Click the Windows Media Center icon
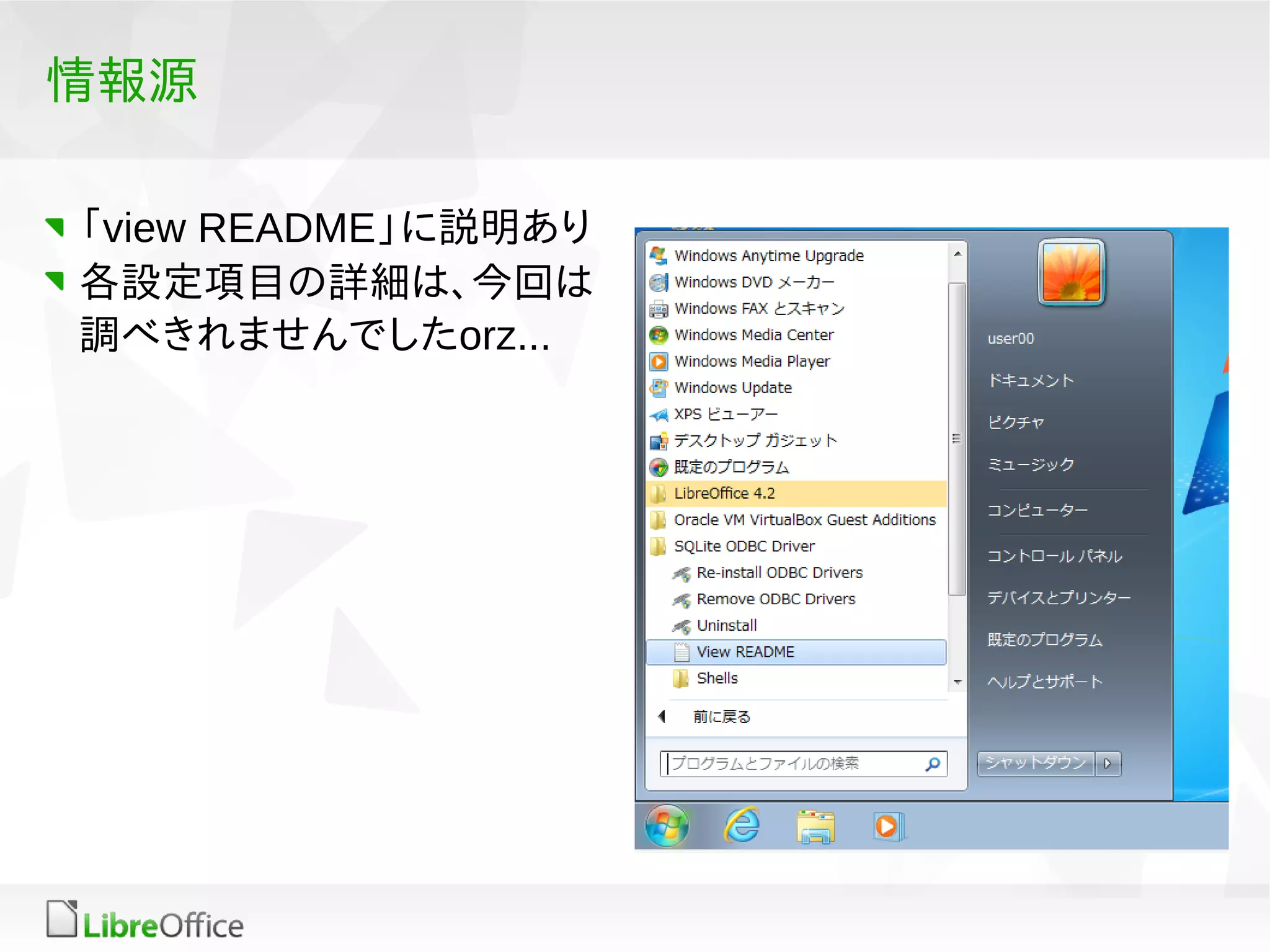 pos(658,335)
